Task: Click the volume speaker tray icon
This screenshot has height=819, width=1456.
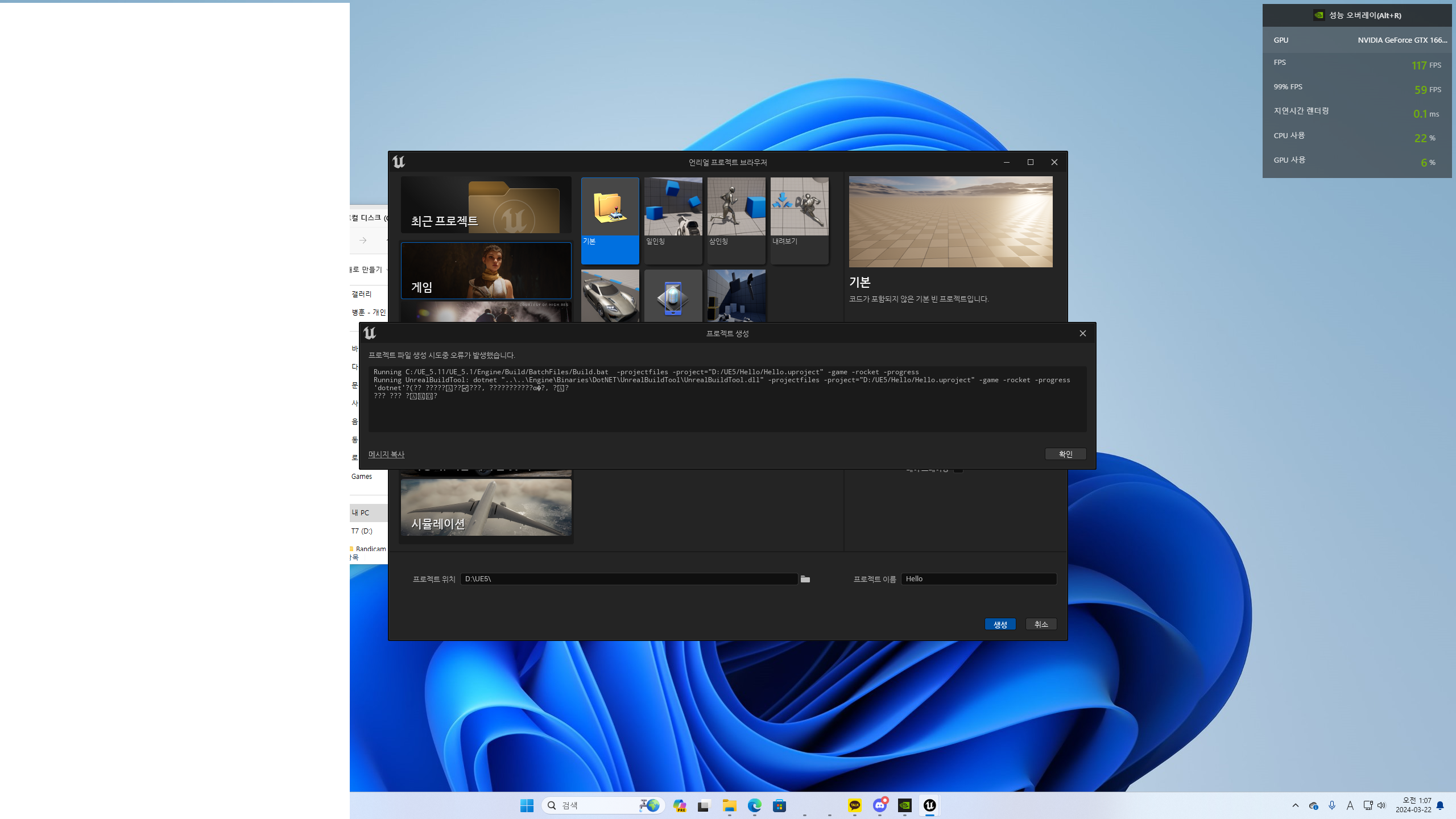Action: click(x=1381, y=805)
